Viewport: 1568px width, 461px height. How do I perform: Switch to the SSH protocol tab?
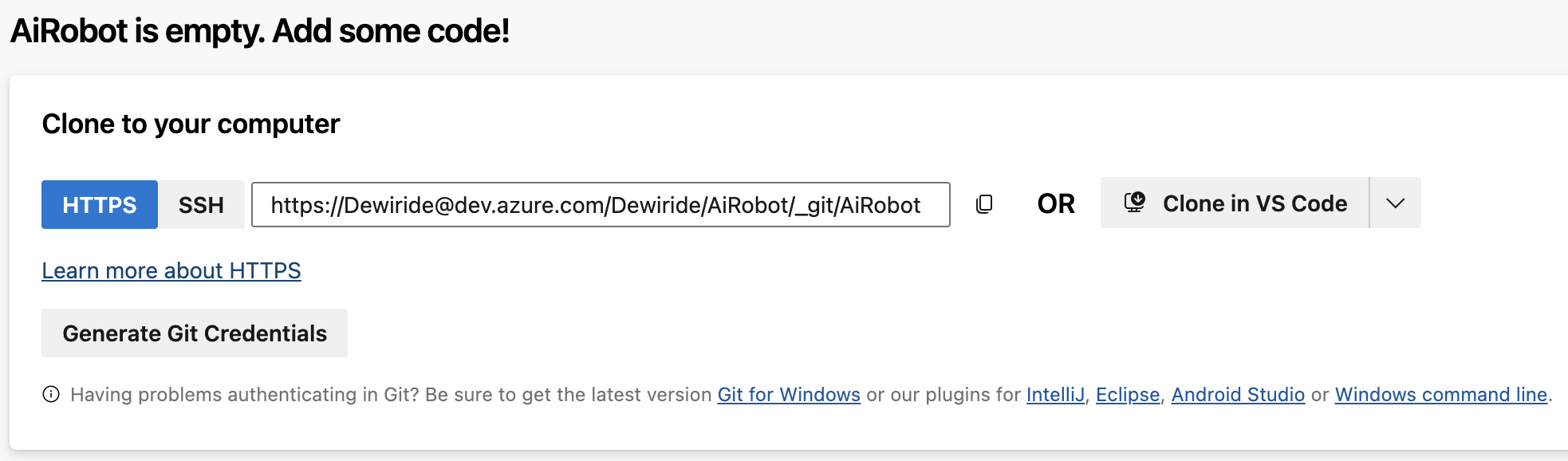coord(201,205)
